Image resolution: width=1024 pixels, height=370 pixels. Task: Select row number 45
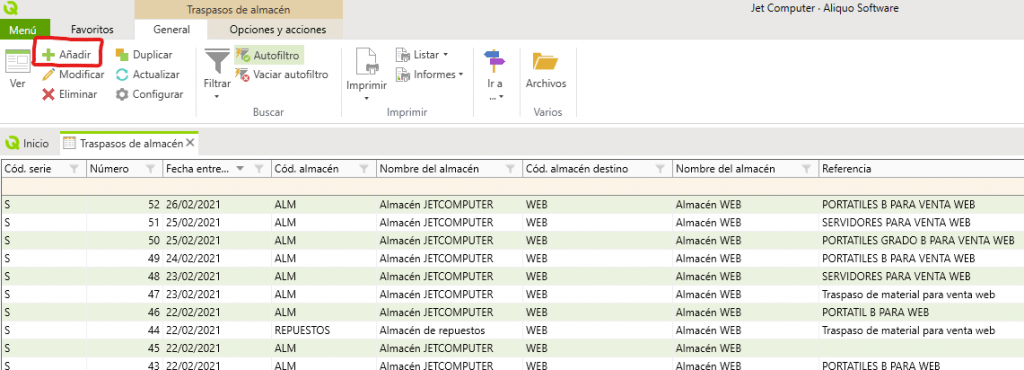512,348
